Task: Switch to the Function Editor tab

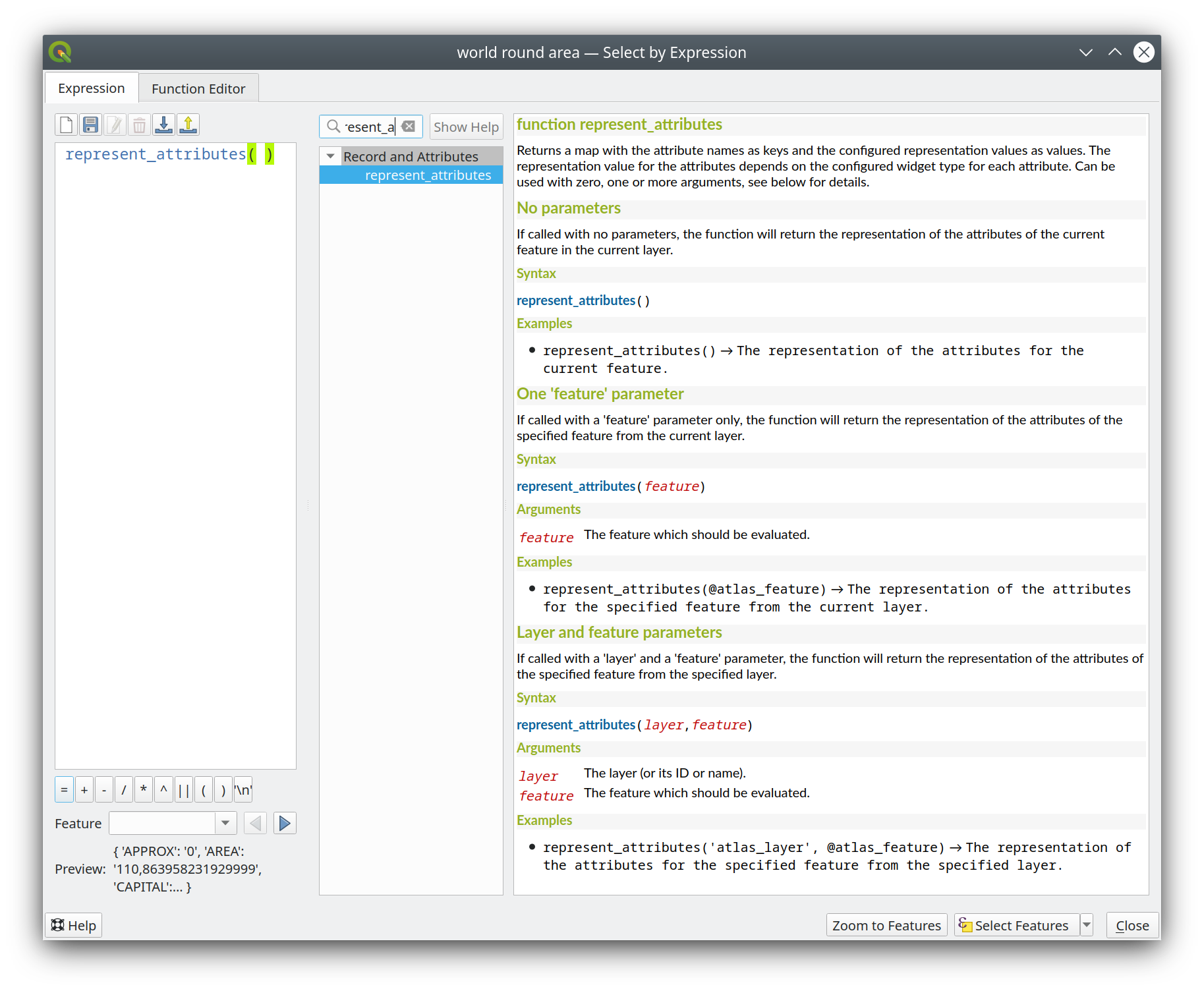Action: click(x=198, y=89)
